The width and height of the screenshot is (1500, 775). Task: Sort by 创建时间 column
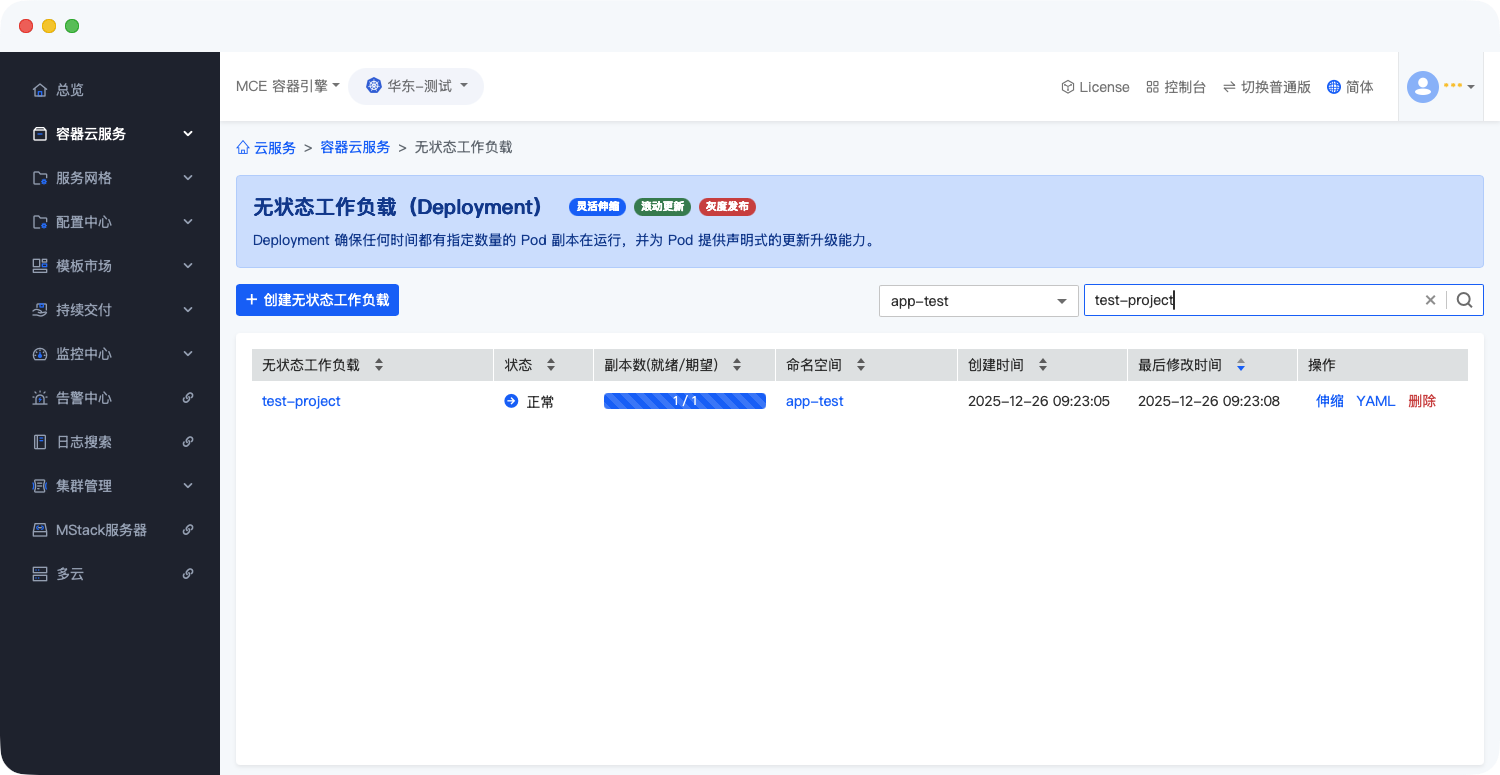1043,365
